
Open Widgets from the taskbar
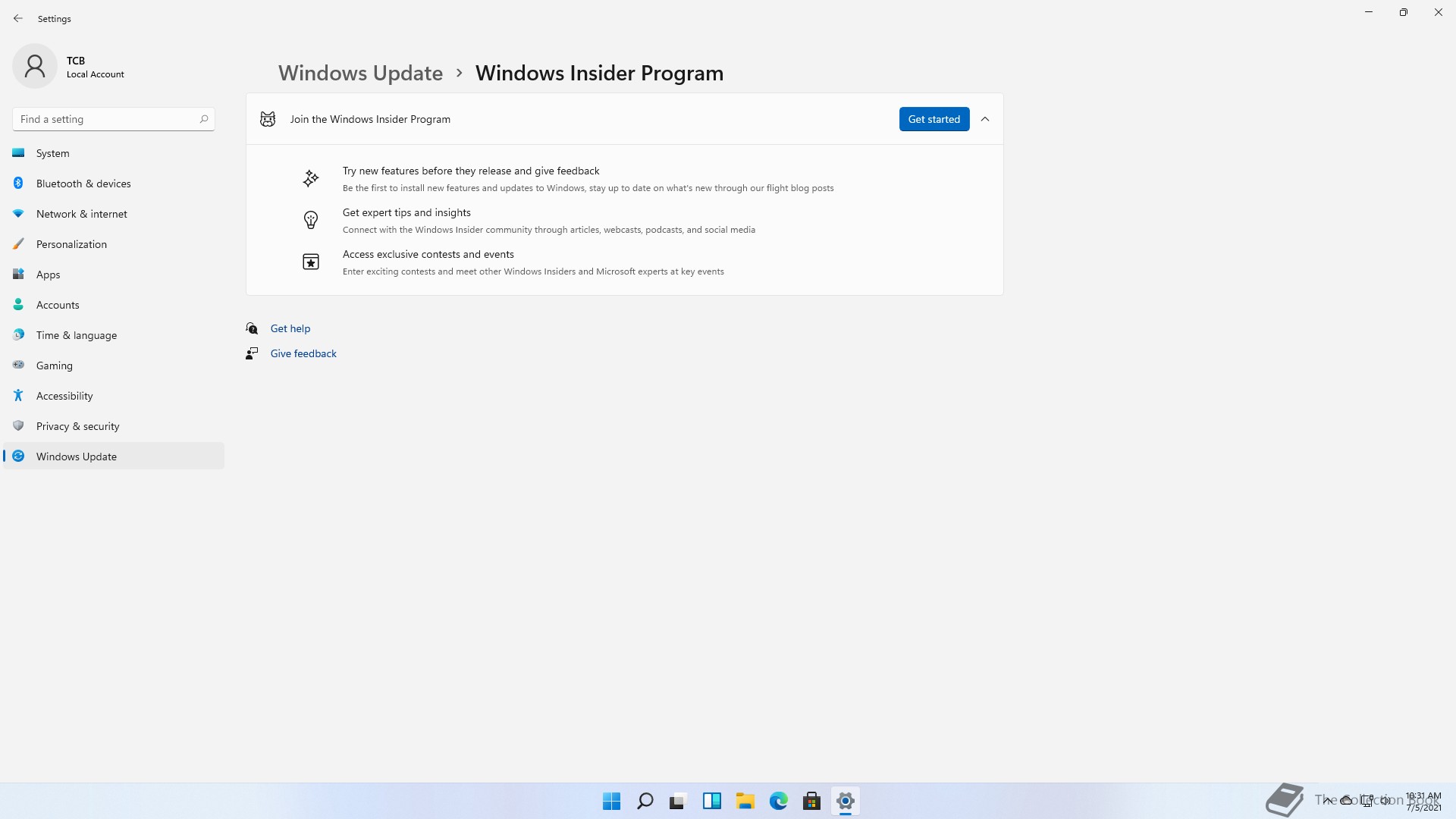711,801
